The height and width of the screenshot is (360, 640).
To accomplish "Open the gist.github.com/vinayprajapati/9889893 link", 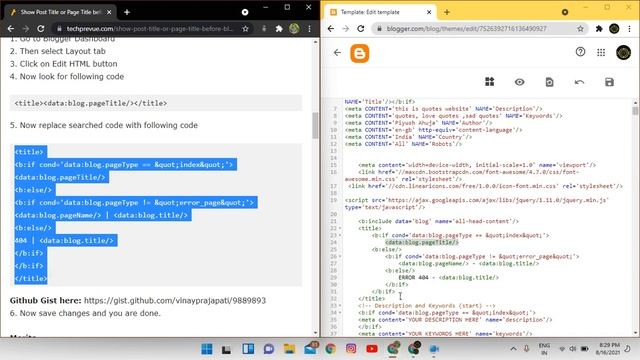I will click(175, 300).
